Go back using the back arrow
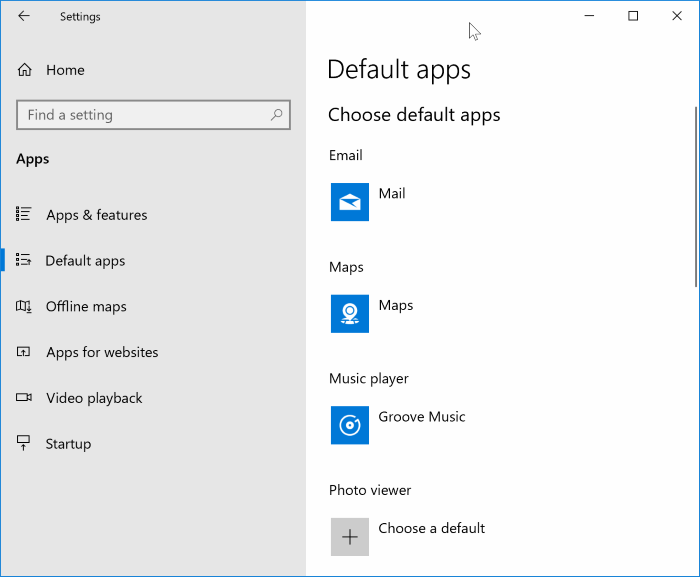This screenshot has height=577, width=700. 24,16
